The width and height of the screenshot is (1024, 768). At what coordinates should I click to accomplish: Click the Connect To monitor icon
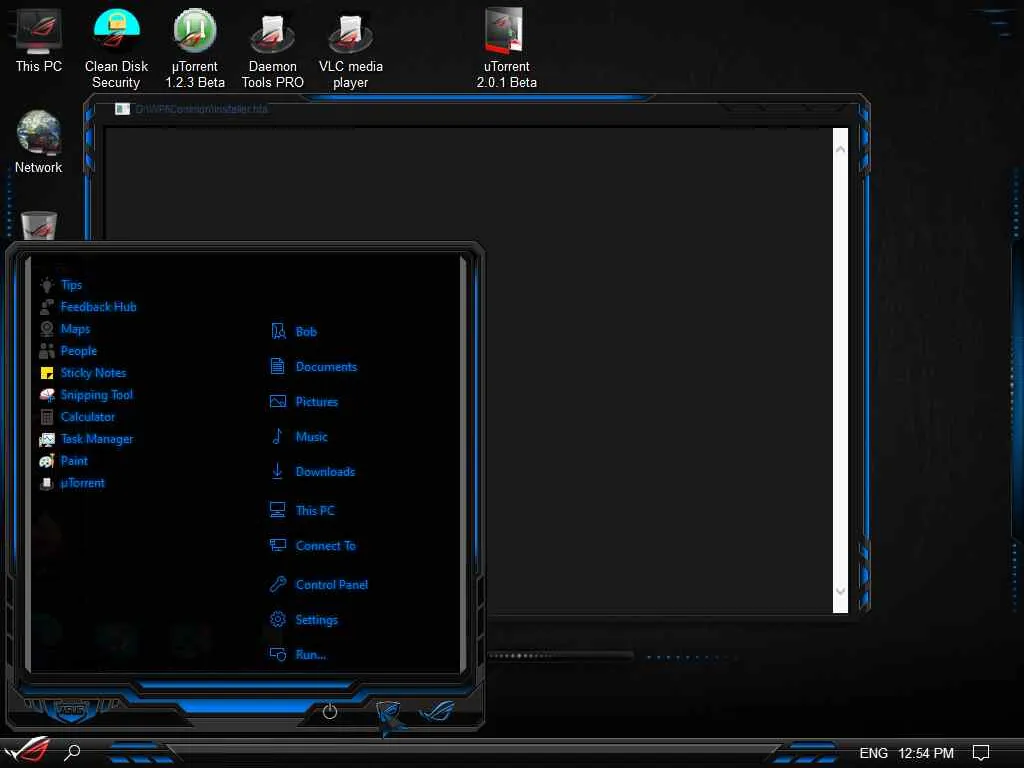pyautogui.click(x=278, y=545)
